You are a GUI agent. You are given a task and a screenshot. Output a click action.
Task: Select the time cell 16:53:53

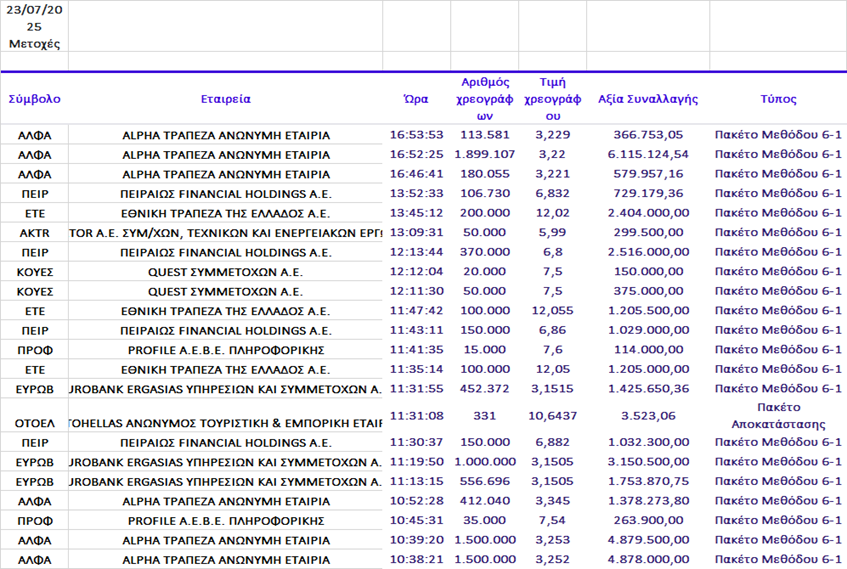coord(416,135)
